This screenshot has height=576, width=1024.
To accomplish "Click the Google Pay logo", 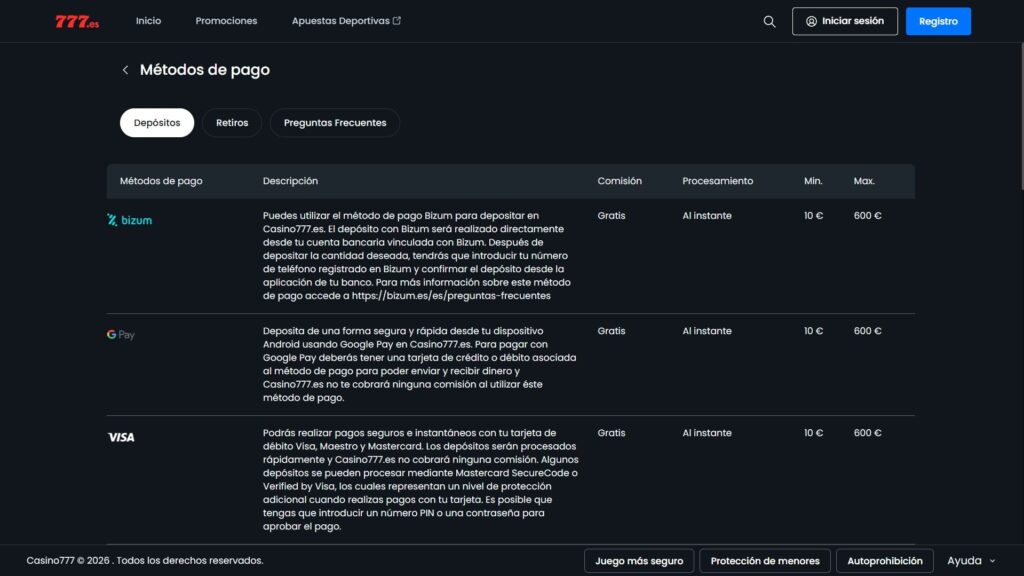I will point(121,335).
